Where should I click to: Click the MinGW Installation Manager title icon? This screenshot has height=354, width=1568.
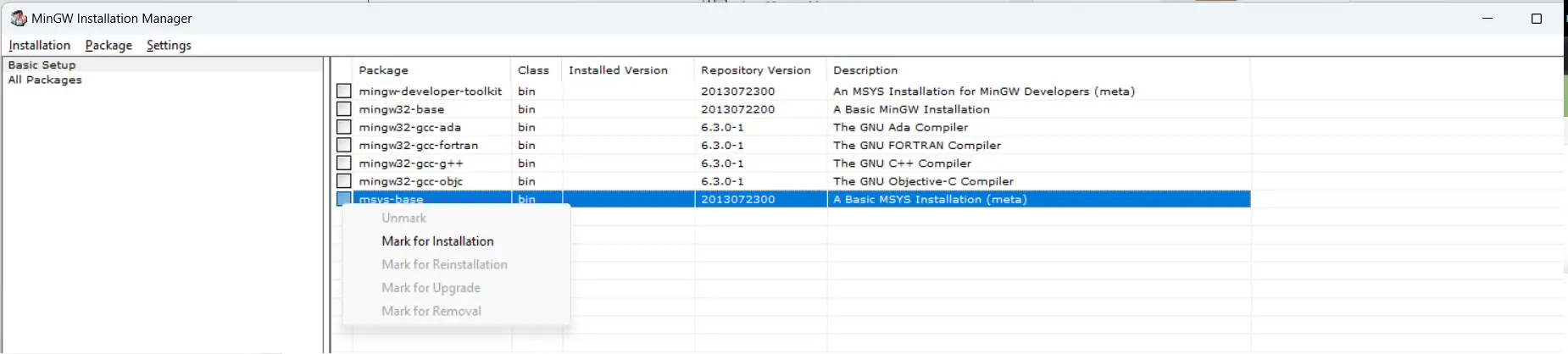click(18, 19)
